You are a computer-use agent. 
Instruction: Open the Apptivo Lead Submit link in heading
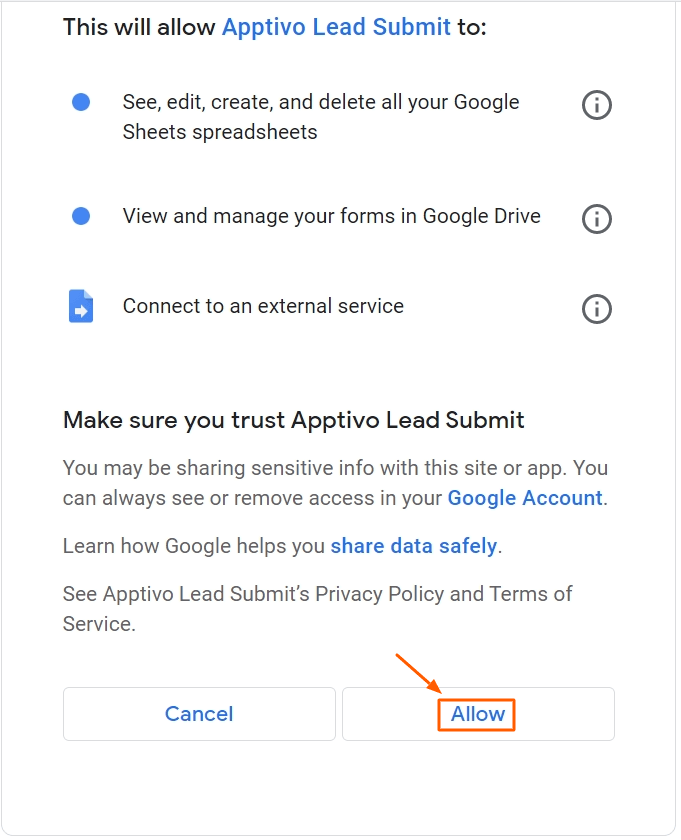(x=336, y=27)
